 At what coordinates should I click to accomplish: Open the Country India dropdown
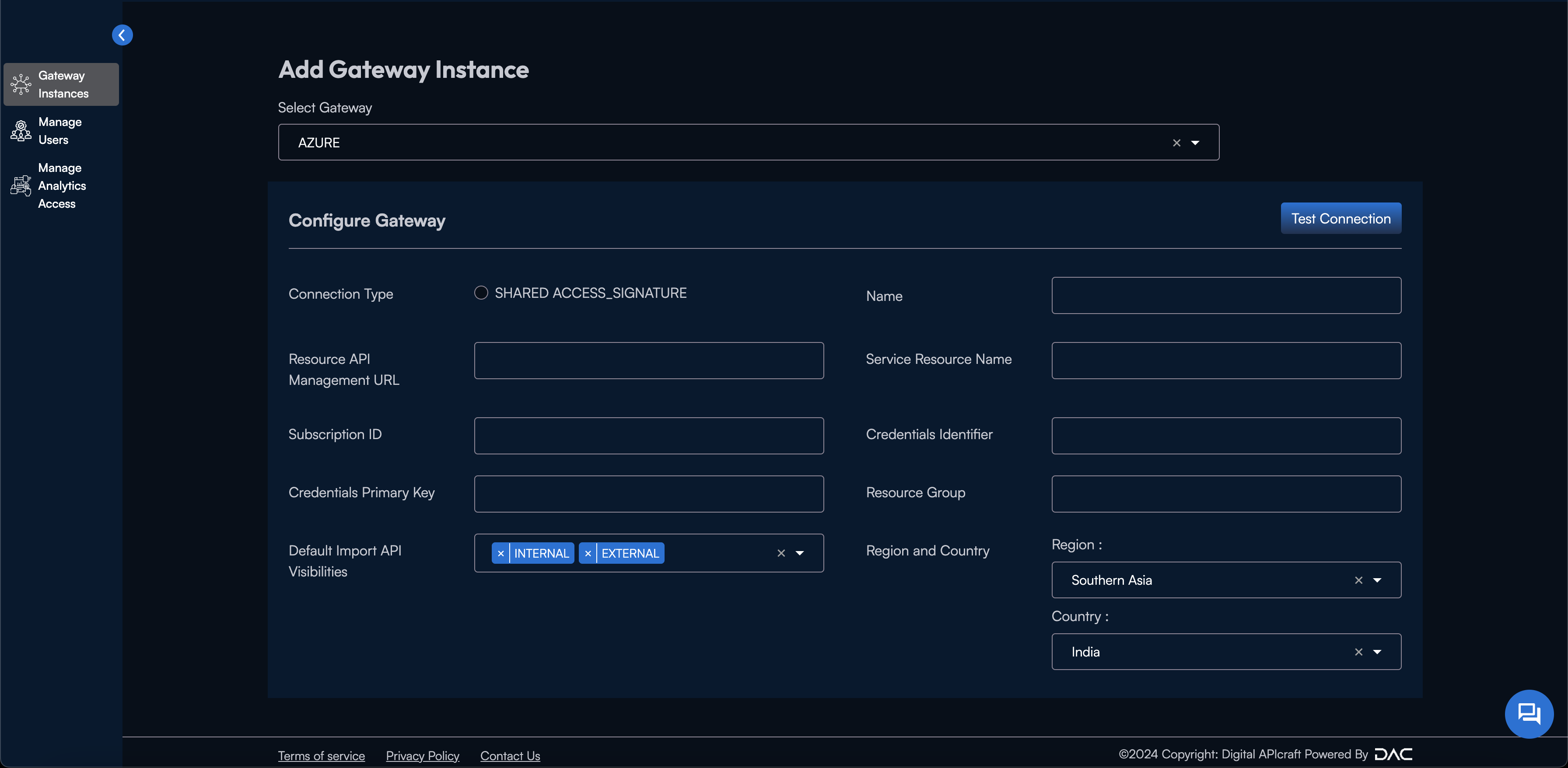tap(1378, 651)
